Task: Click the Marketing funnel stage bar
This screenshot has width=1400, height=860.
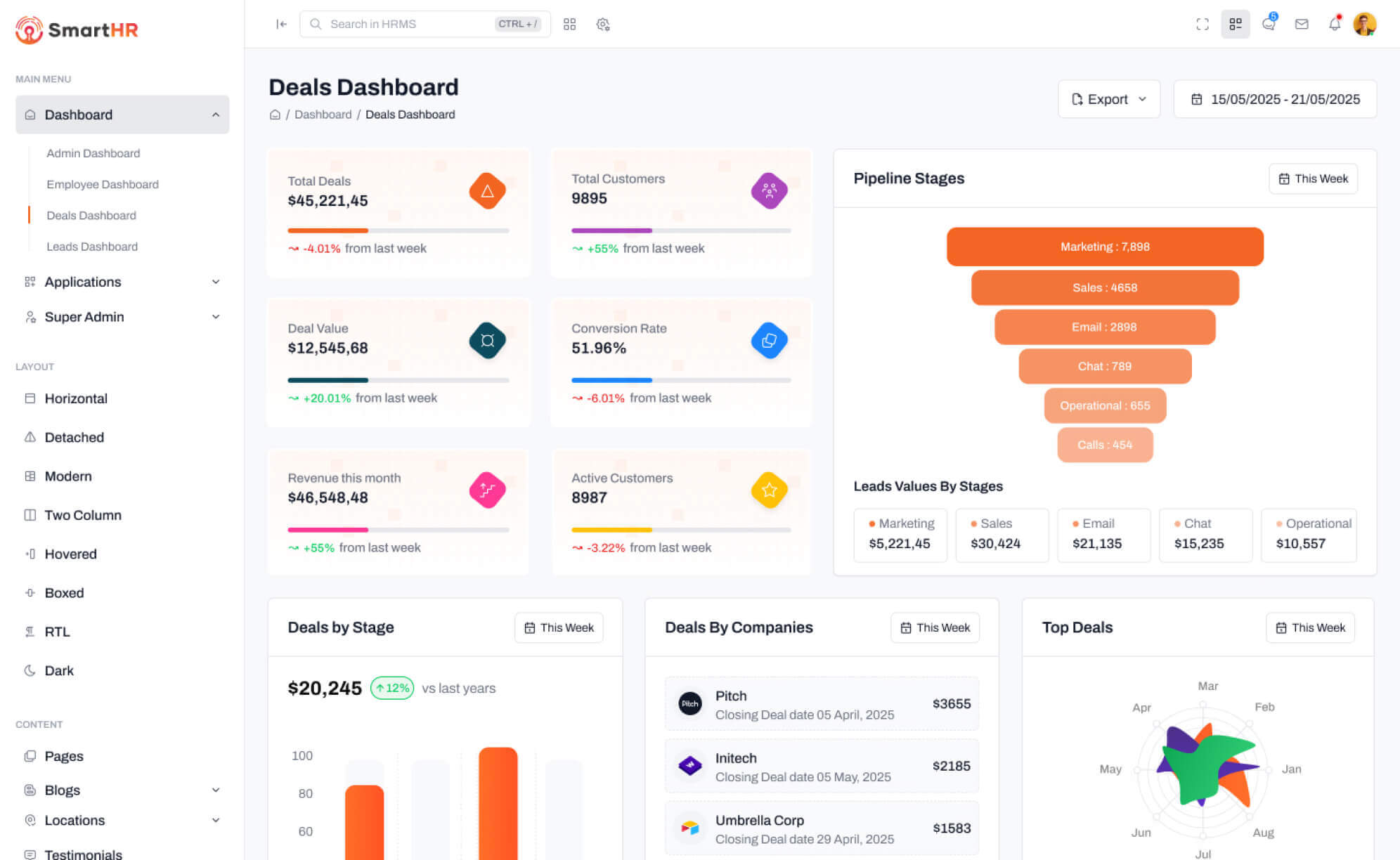Action: (1104, 247)
